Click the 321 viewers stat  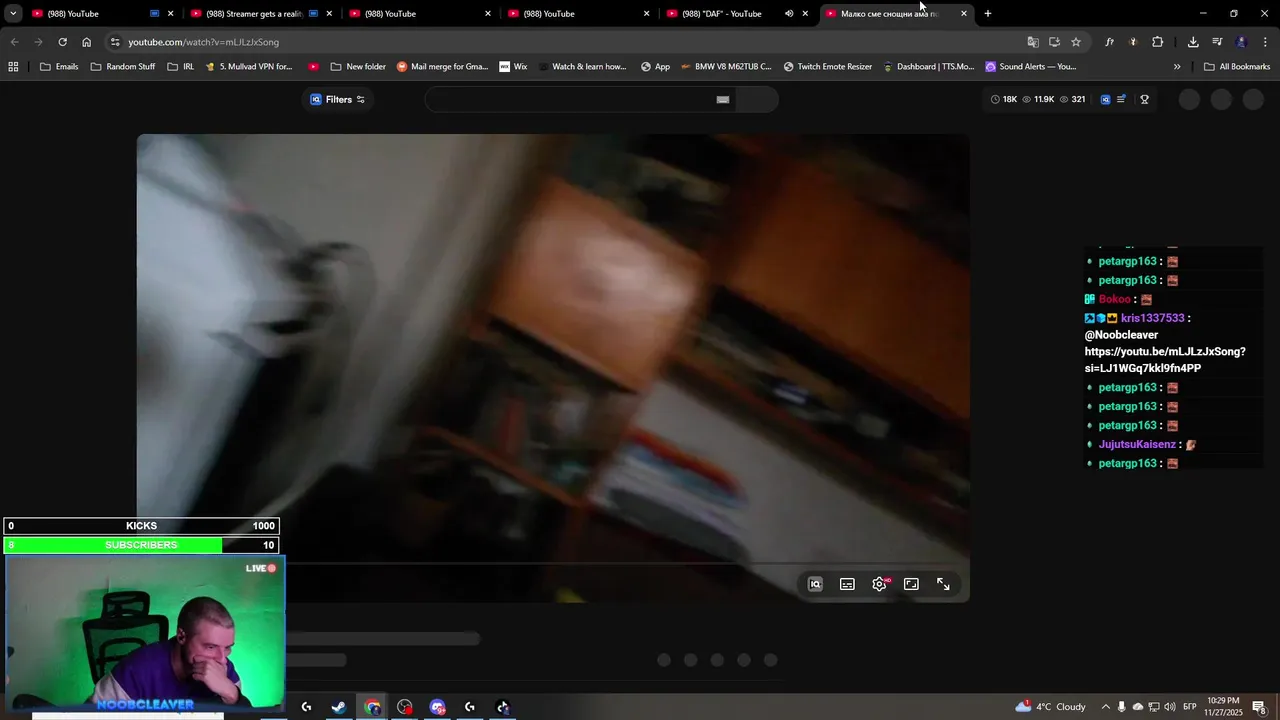click(1072, 99)
